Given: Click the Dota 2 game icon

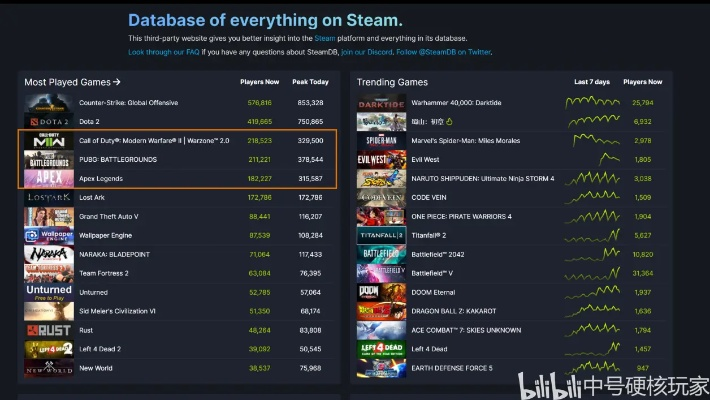Looking at the screenshot, I should pyautogui.click(x=48, y=121).
